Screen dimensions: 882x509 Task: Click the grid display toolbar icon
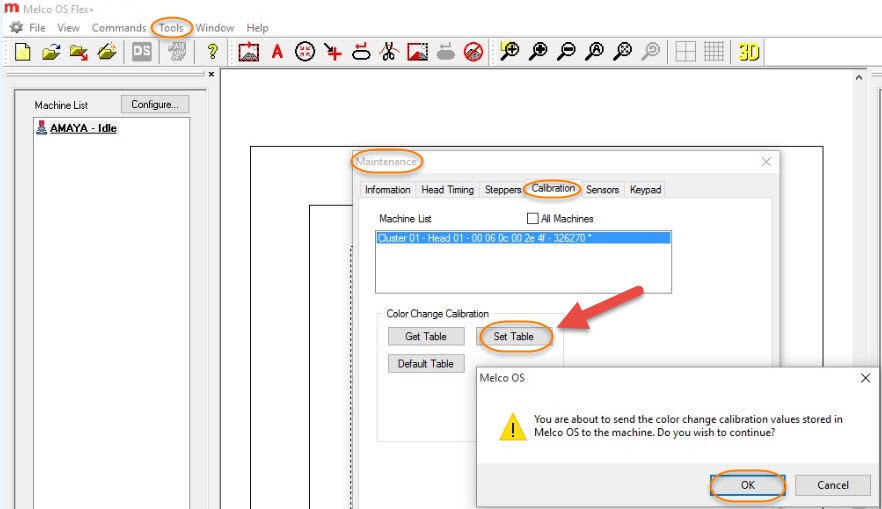(714, 53)
